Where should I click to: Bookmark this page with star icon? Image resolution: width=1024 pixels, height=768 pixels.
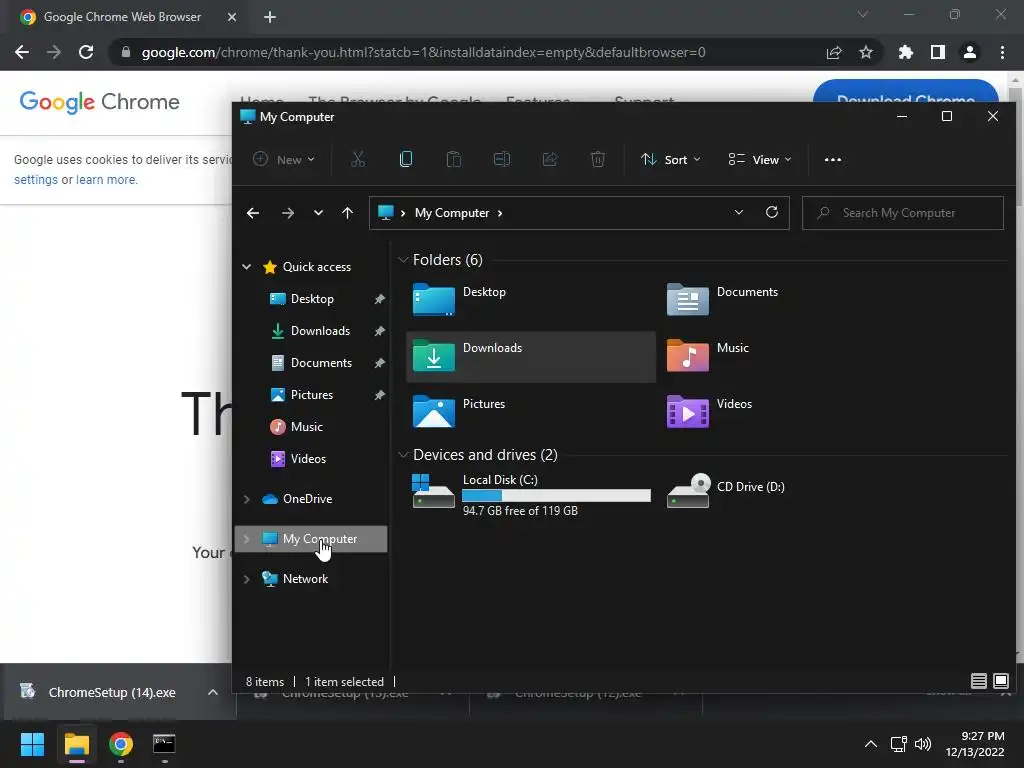[866, 52]
